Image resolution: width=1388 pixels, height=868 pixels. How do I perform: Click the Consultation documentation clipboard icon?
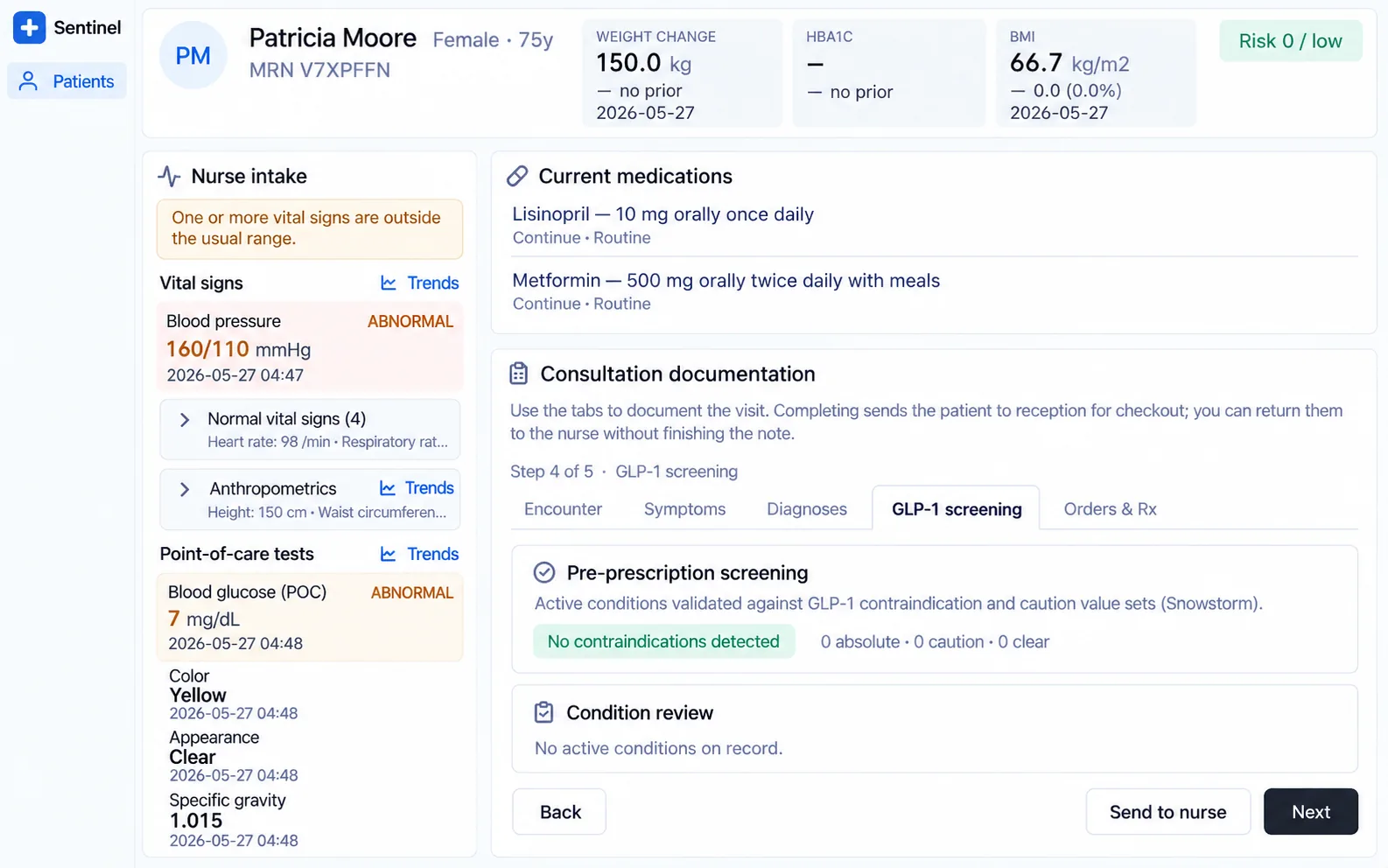click(519, 374)
